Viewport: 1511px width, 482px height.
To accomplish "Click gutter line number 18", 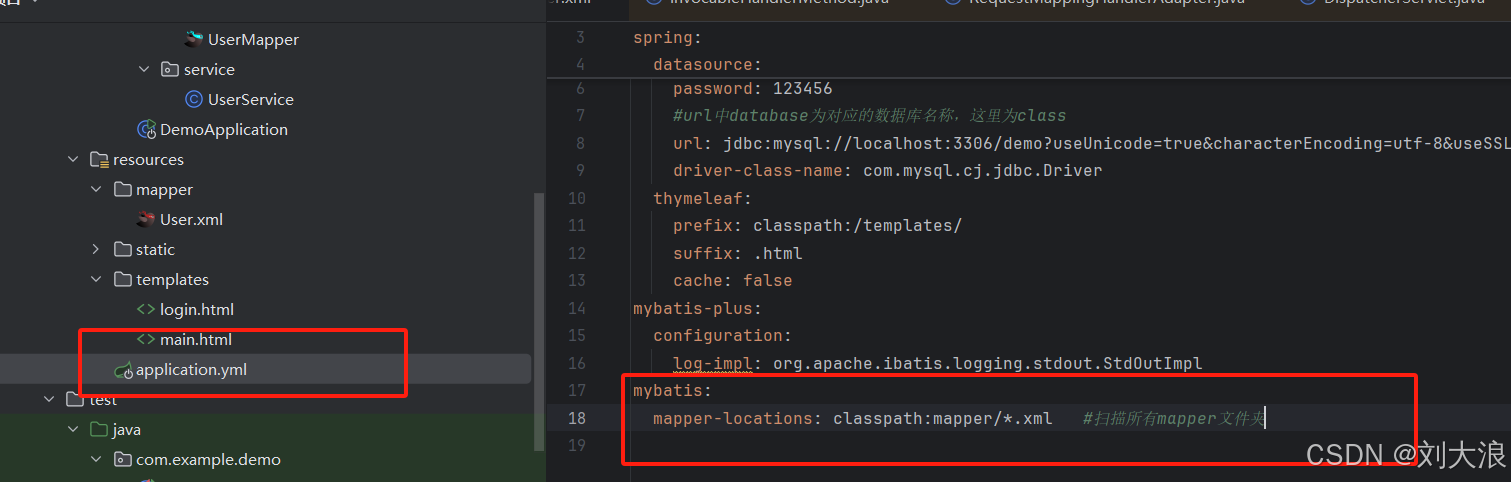I will click(x=576, y=418).
